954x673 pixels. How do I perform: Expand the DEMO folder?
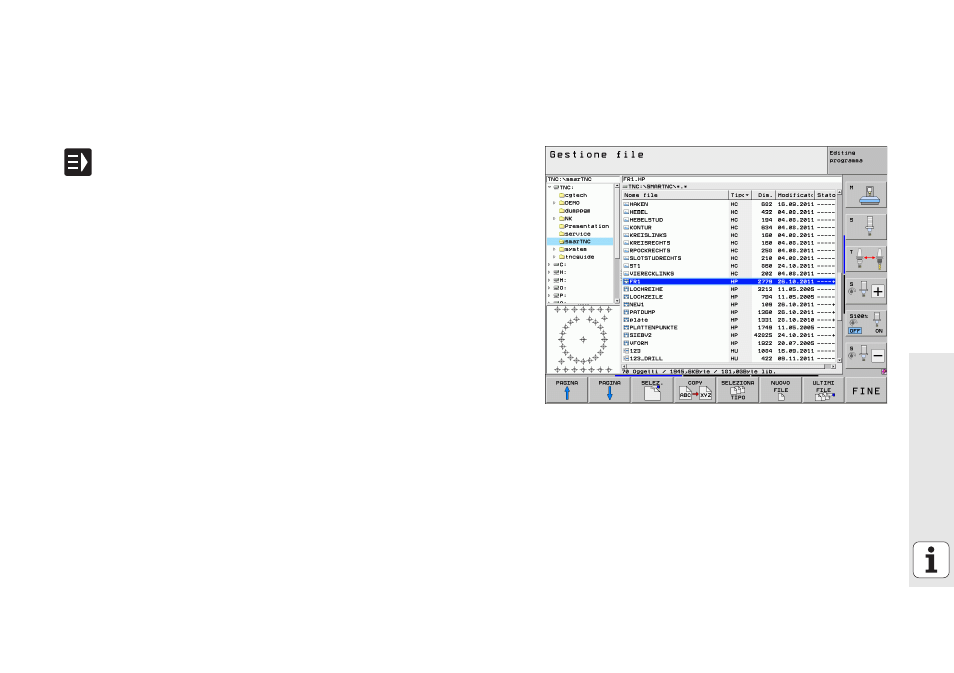[x=554, y=203]
